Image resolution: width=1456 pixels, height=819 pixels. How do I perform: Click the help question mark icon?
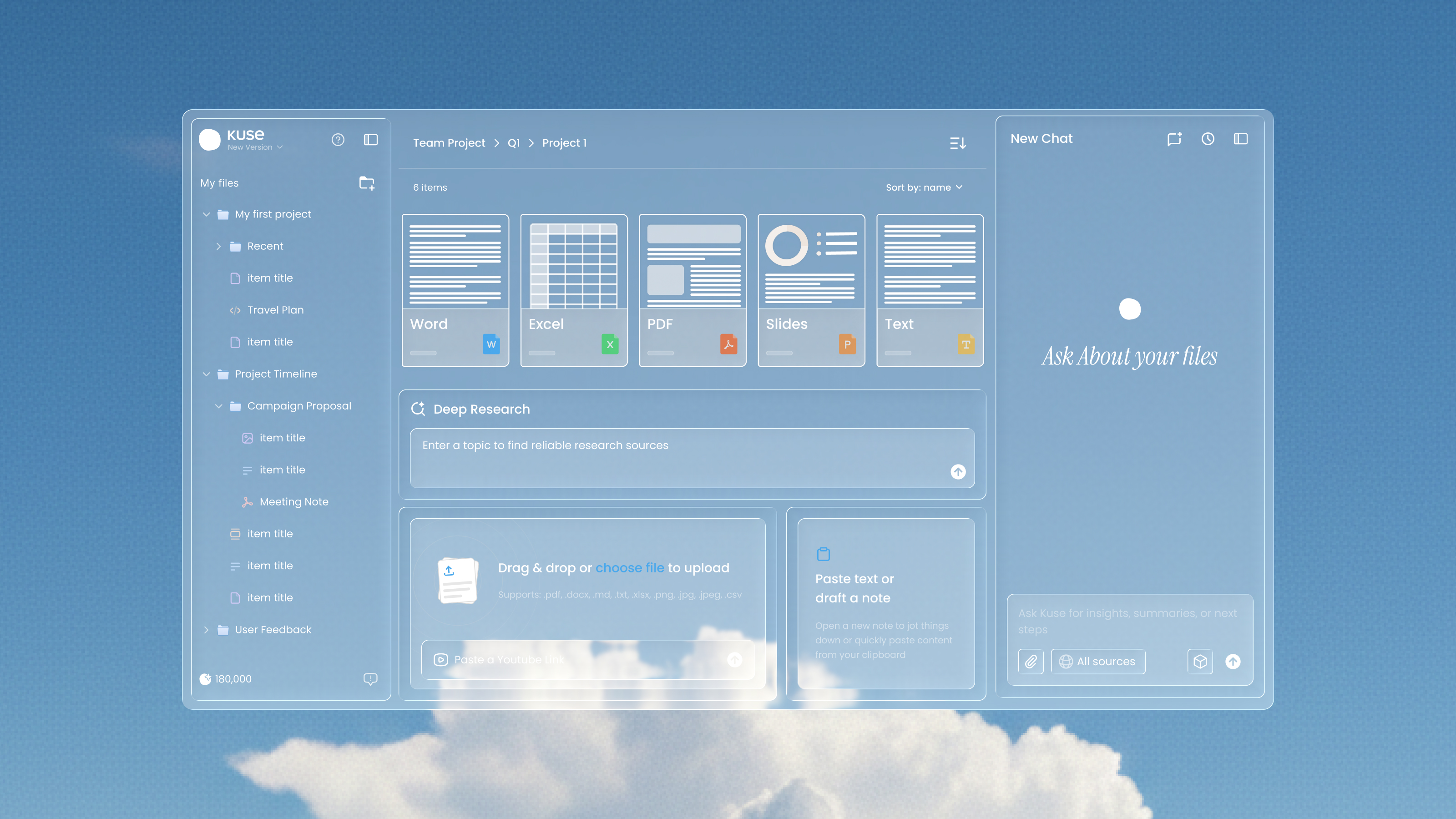[x=338, y=140]
